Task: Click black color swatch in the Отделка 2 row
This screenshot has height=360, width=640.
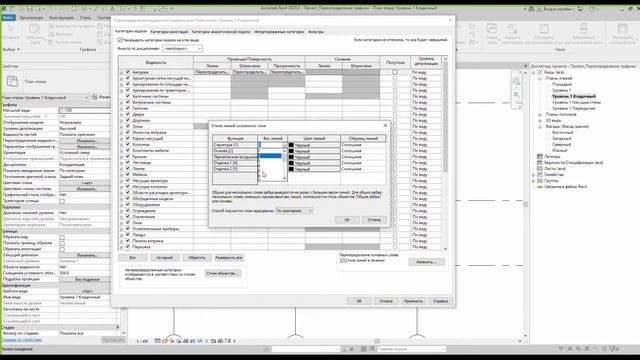Action: coord(291,169)
